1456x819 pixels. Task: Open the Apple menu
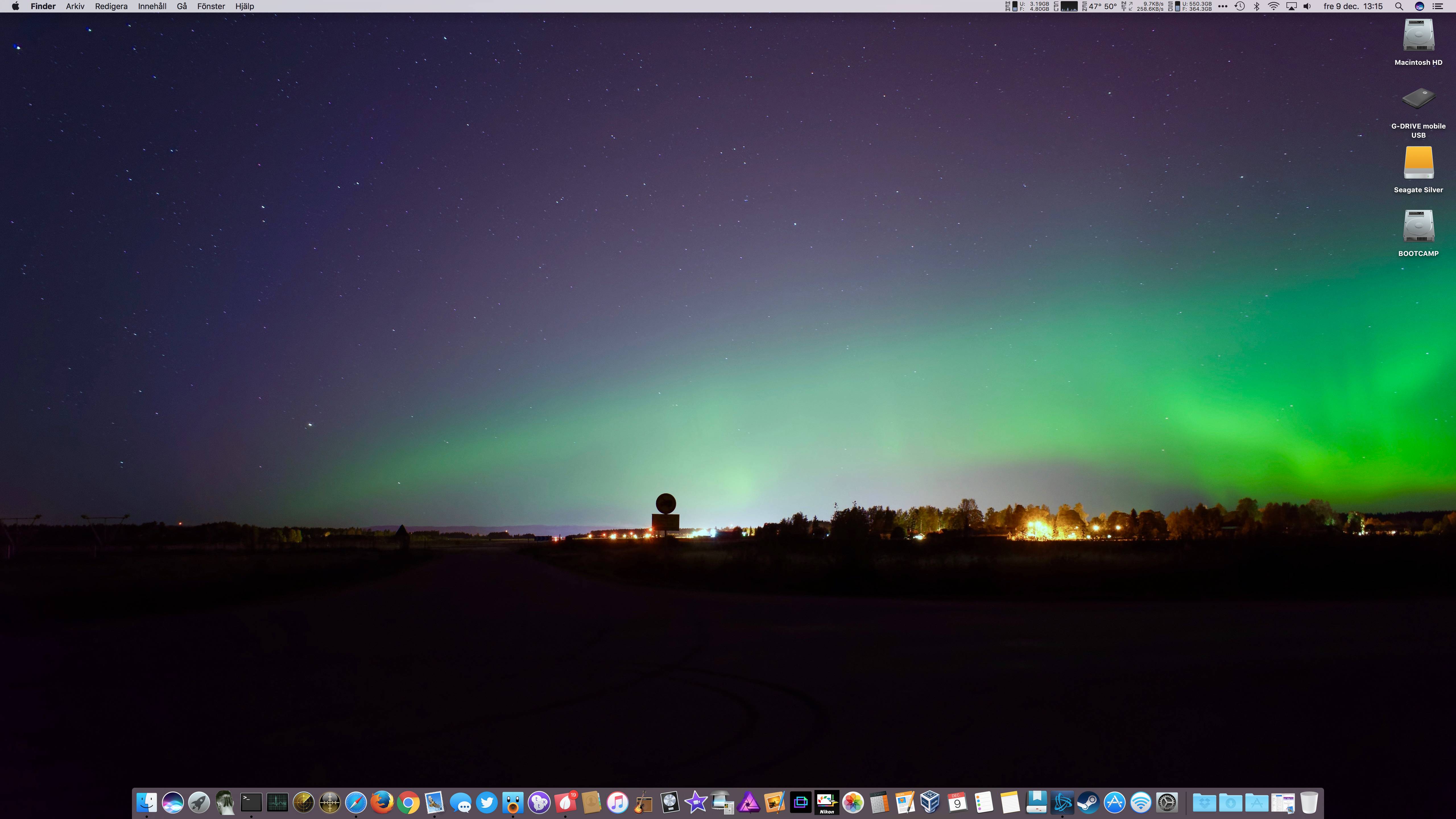coord(15,6)
